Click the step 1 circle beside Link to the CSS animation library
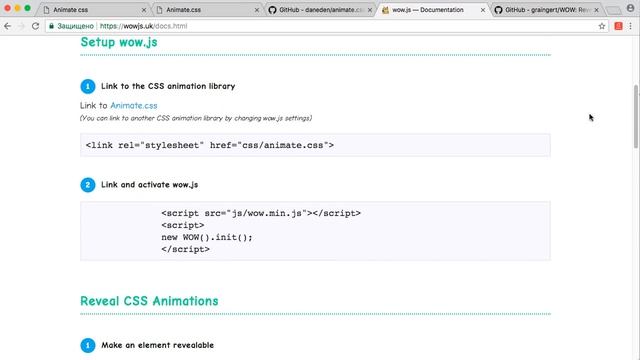 [x=88, y=86]
